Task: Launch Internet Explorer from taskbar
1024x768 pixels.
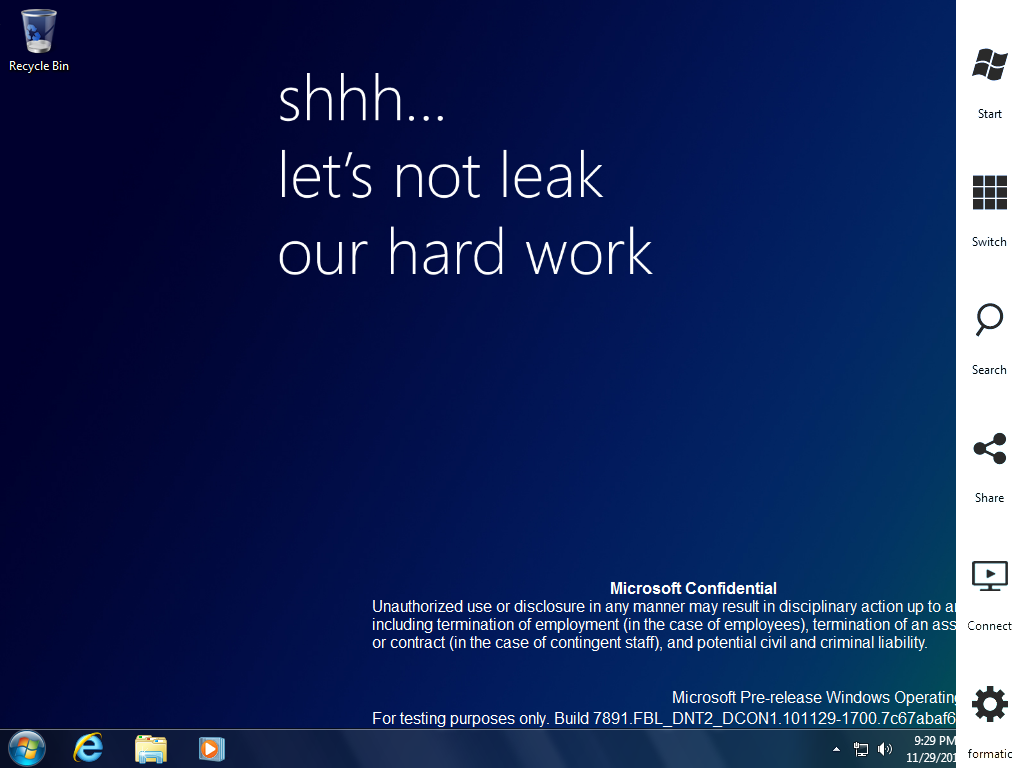Action: click(88, 748)
